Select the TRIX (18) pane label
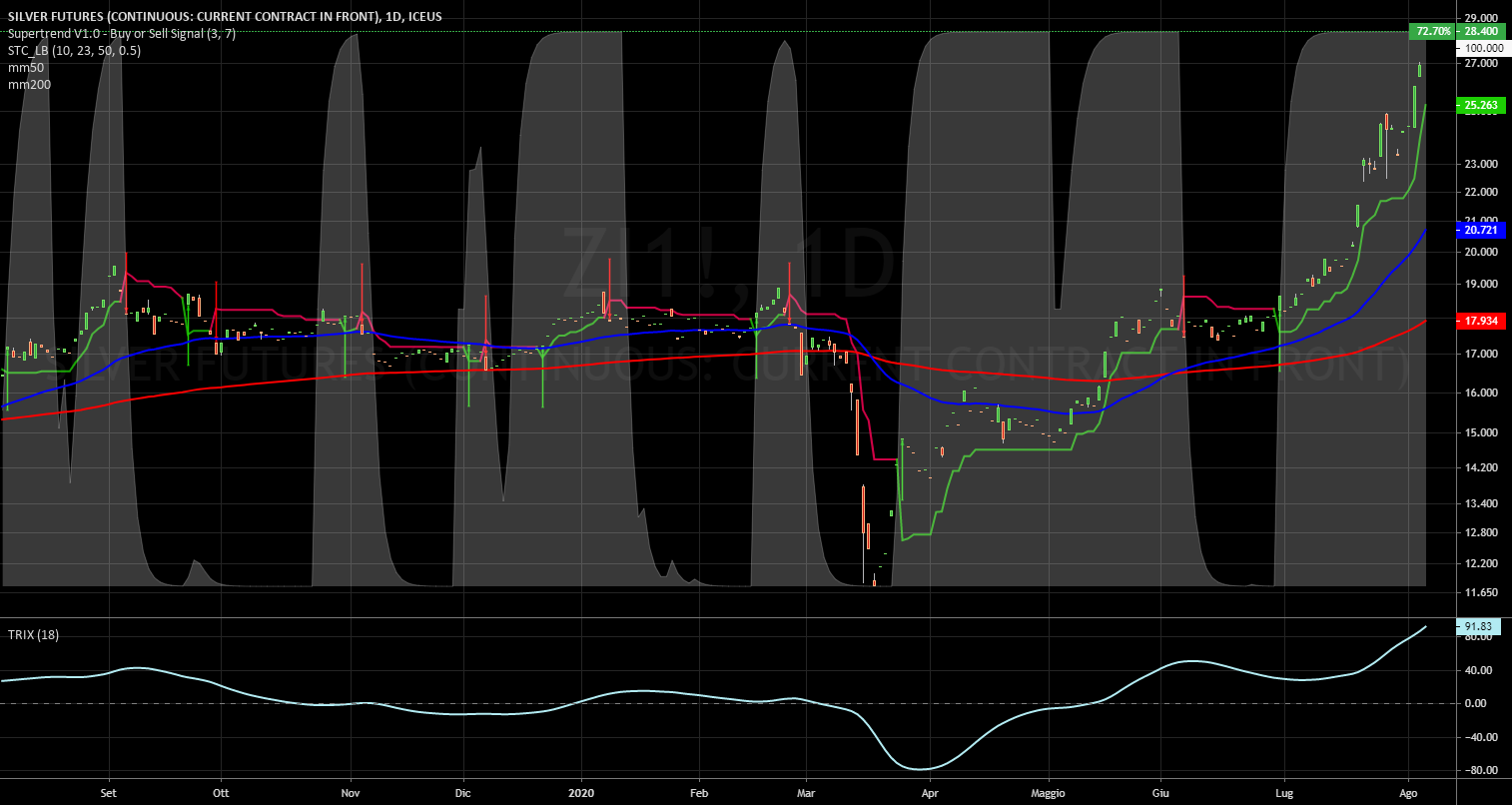 [x=34, y=635]
